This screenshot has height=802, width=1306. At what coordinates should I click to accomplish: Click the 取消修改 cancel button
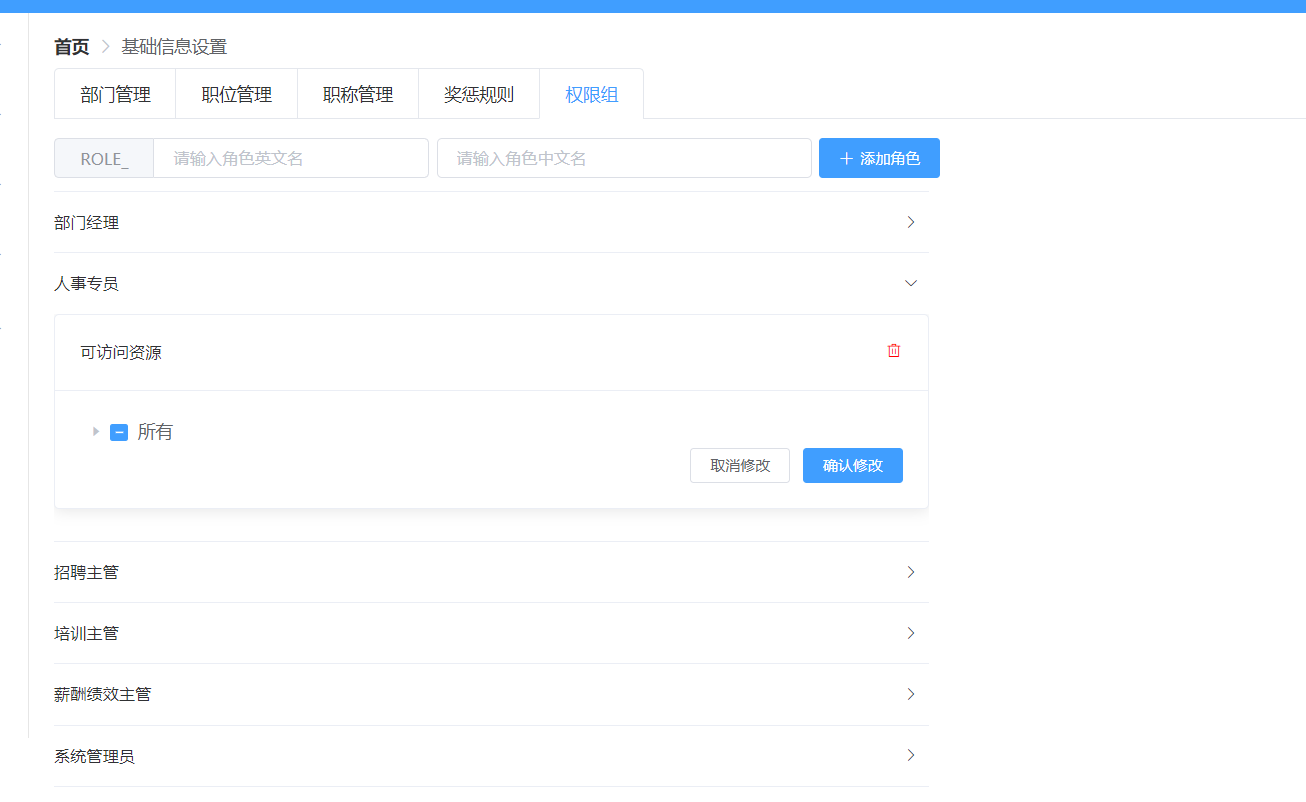click(739, 465)
